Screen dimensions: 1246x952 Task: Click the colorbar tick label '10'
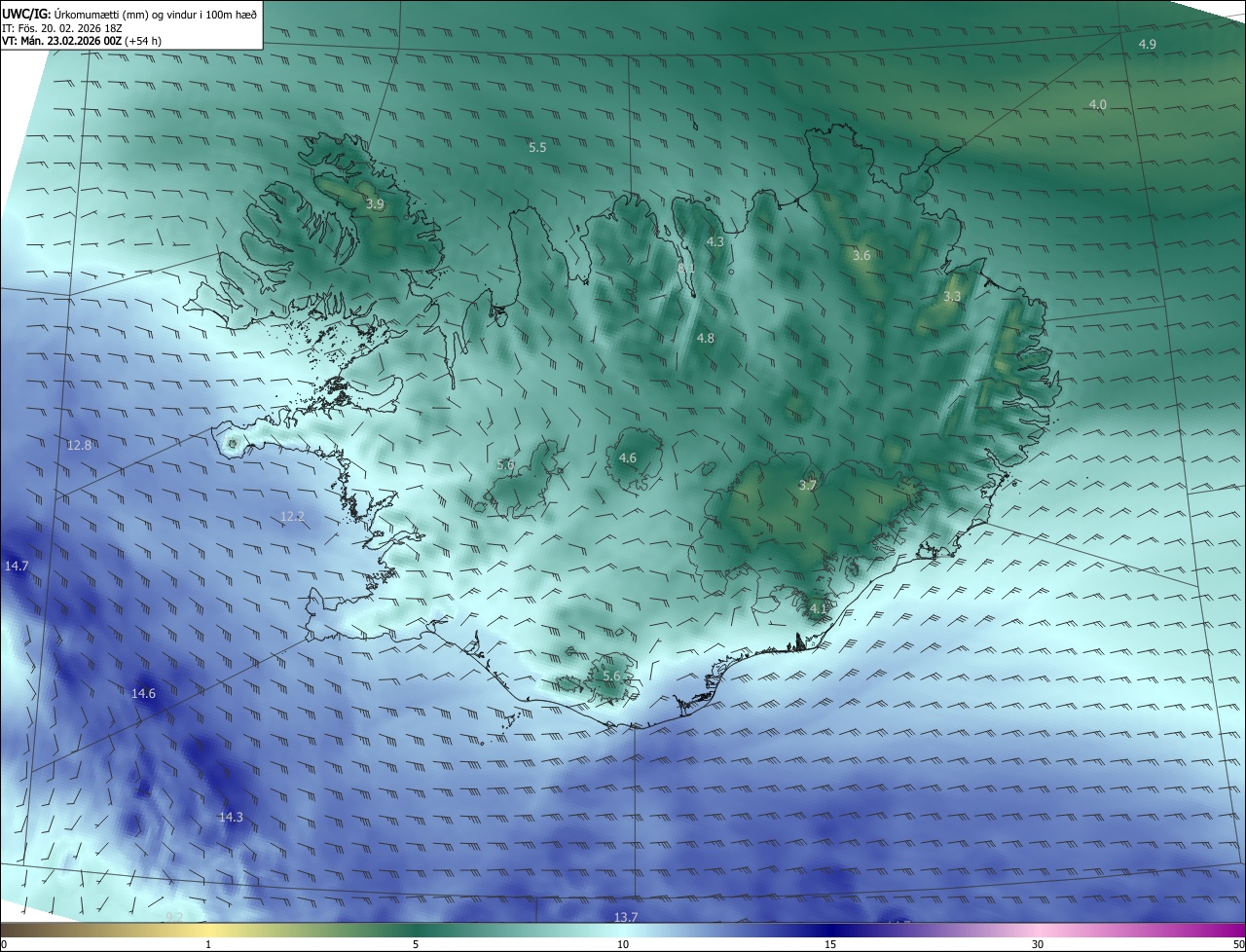(623, 944)
